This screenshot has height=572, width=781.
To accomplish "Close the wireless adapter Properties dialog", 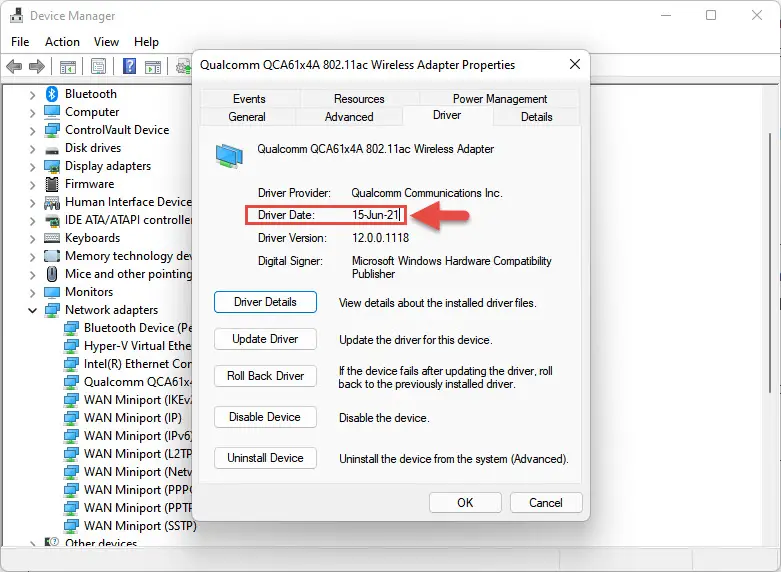I will 575,64.
